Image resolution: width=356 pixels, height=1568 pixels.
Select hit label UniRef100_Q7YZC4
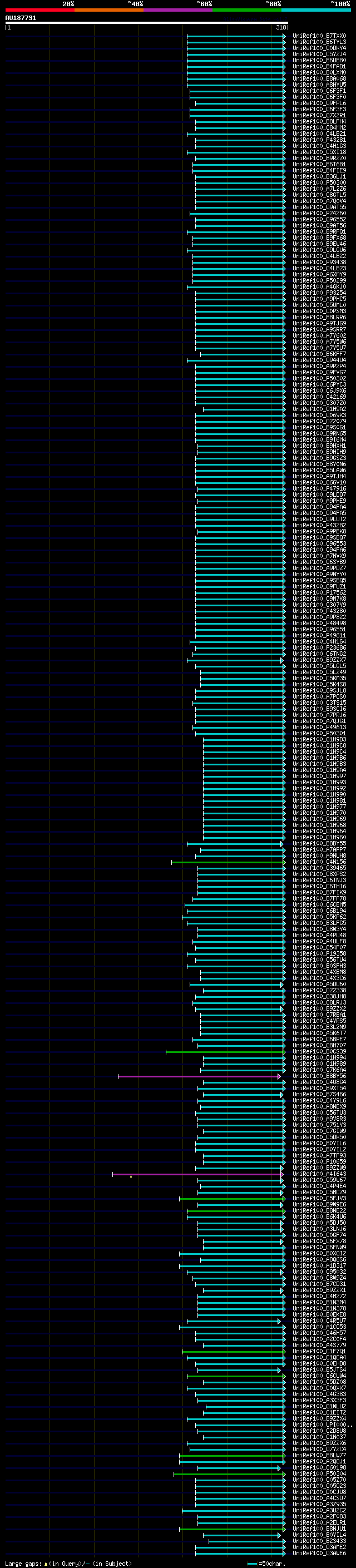coord(319,1450)
